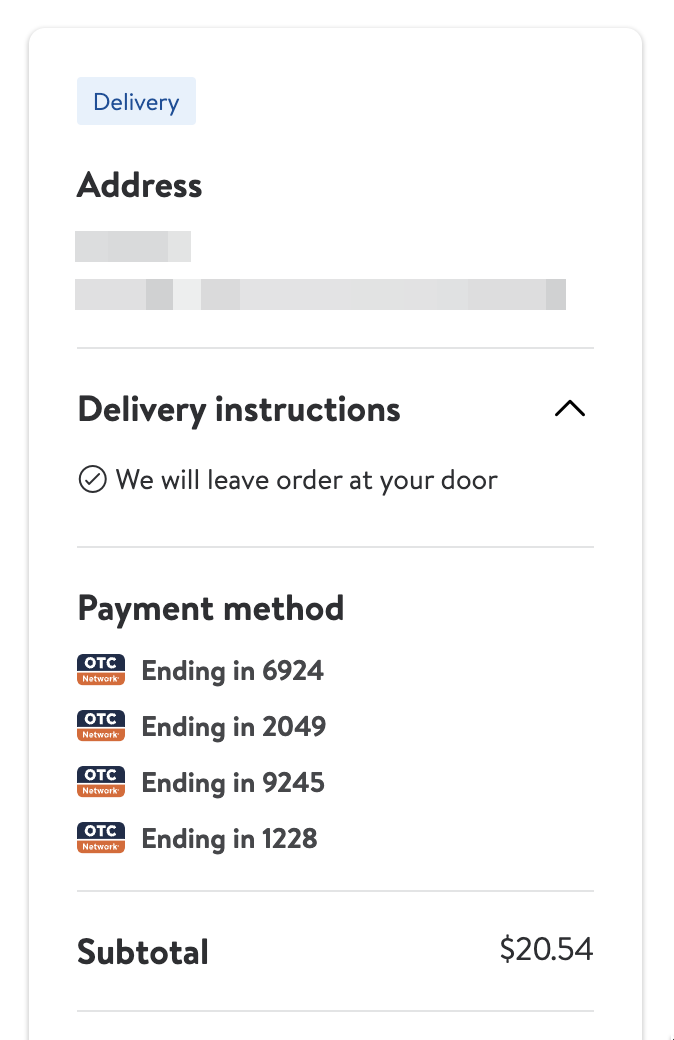Click the OTC Network icon for card 6924
Image resolution: width=674 pixels, height=1040 pixels.
[x=101, y=670]
